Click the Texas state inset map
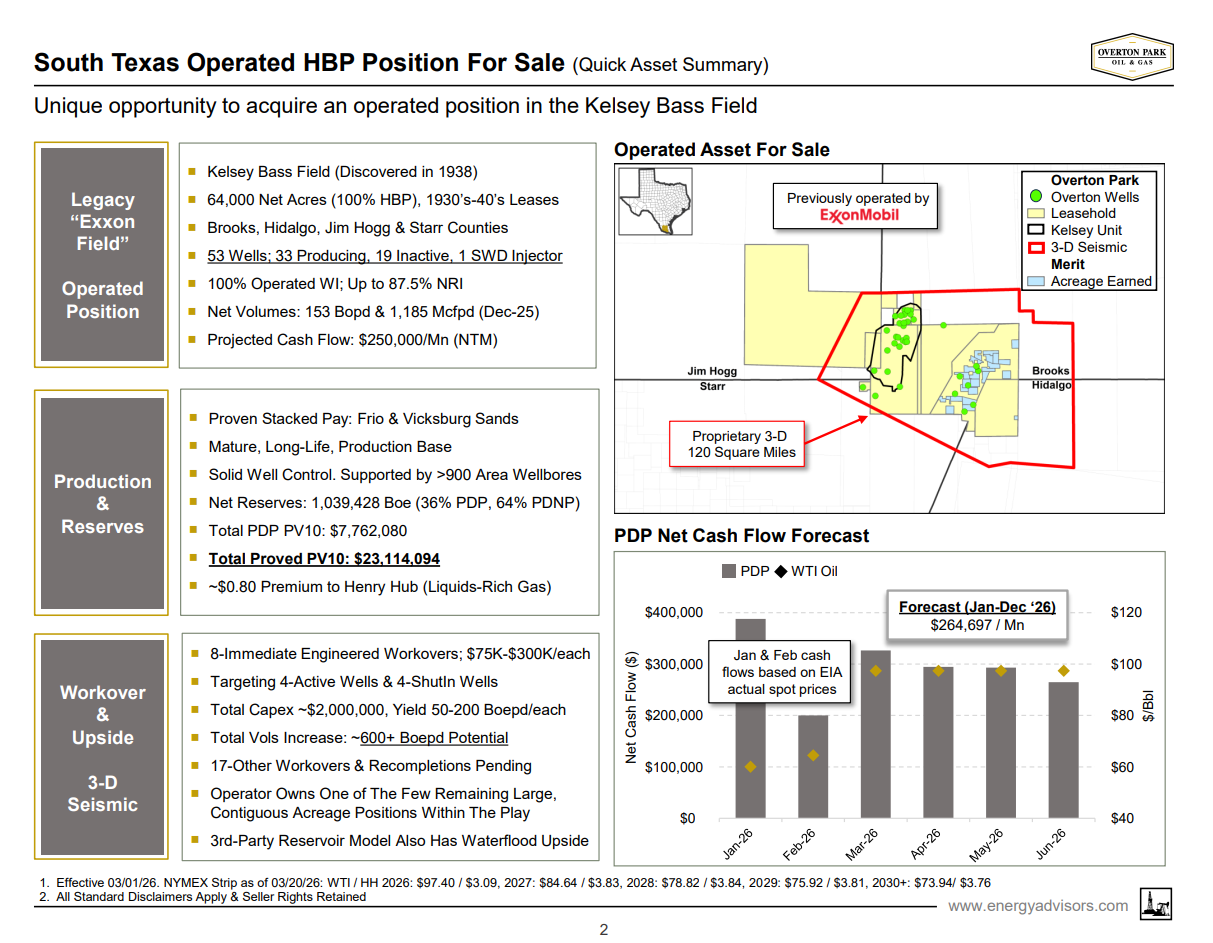Image resolution: width=1213 pixels, height=943 pixels. (x=651, y=203)
